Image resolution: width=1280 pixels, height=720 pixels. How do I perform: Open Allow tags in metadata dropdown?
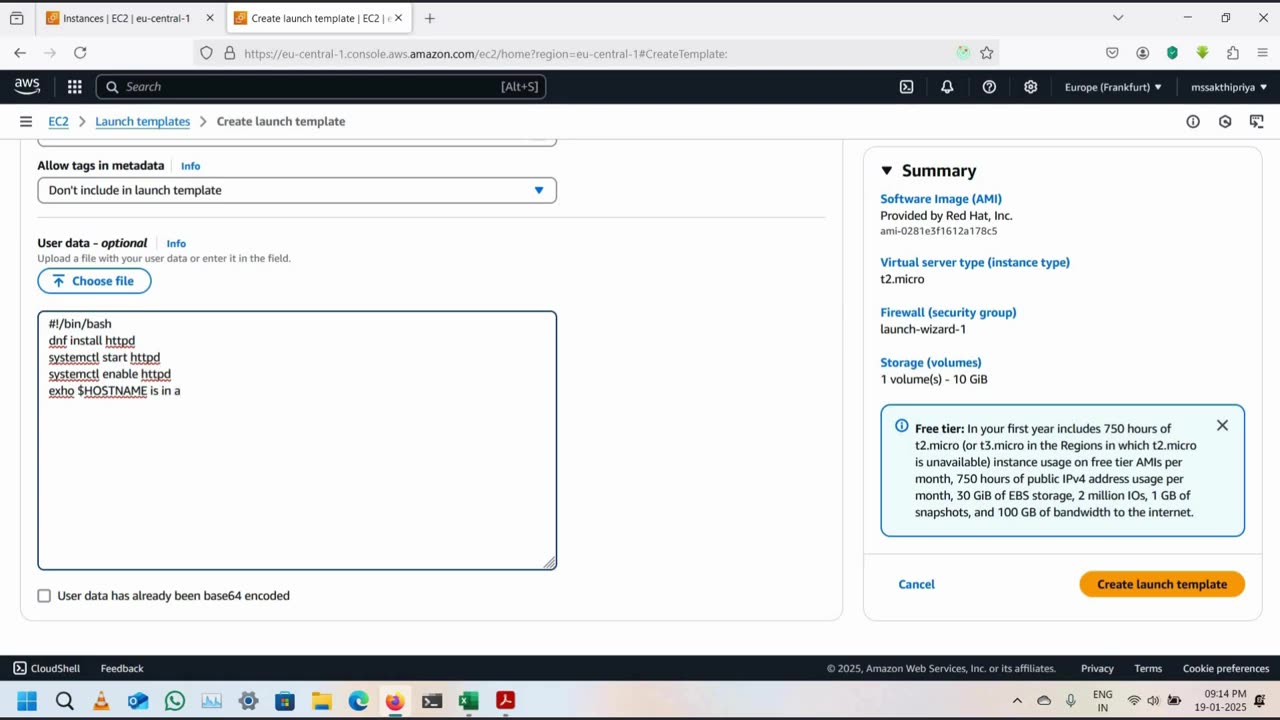click(x=297, y=190)
